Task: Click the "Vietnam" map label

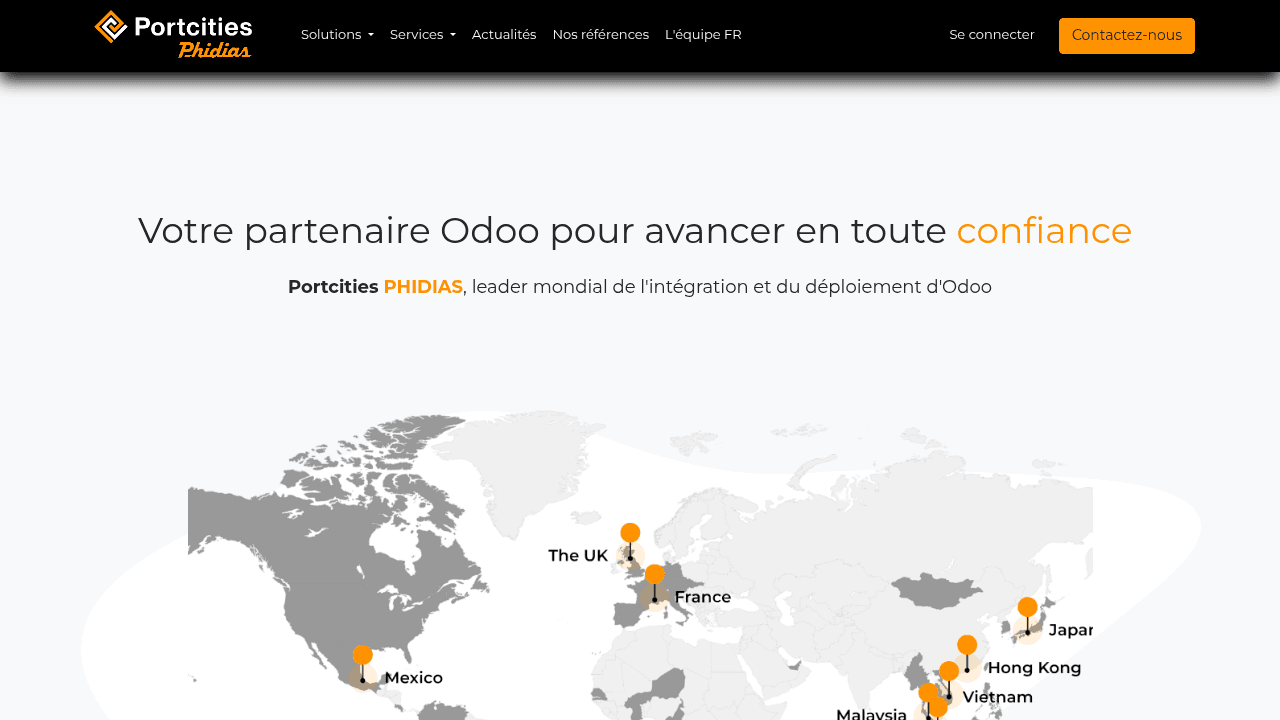Action: [998, 697]
